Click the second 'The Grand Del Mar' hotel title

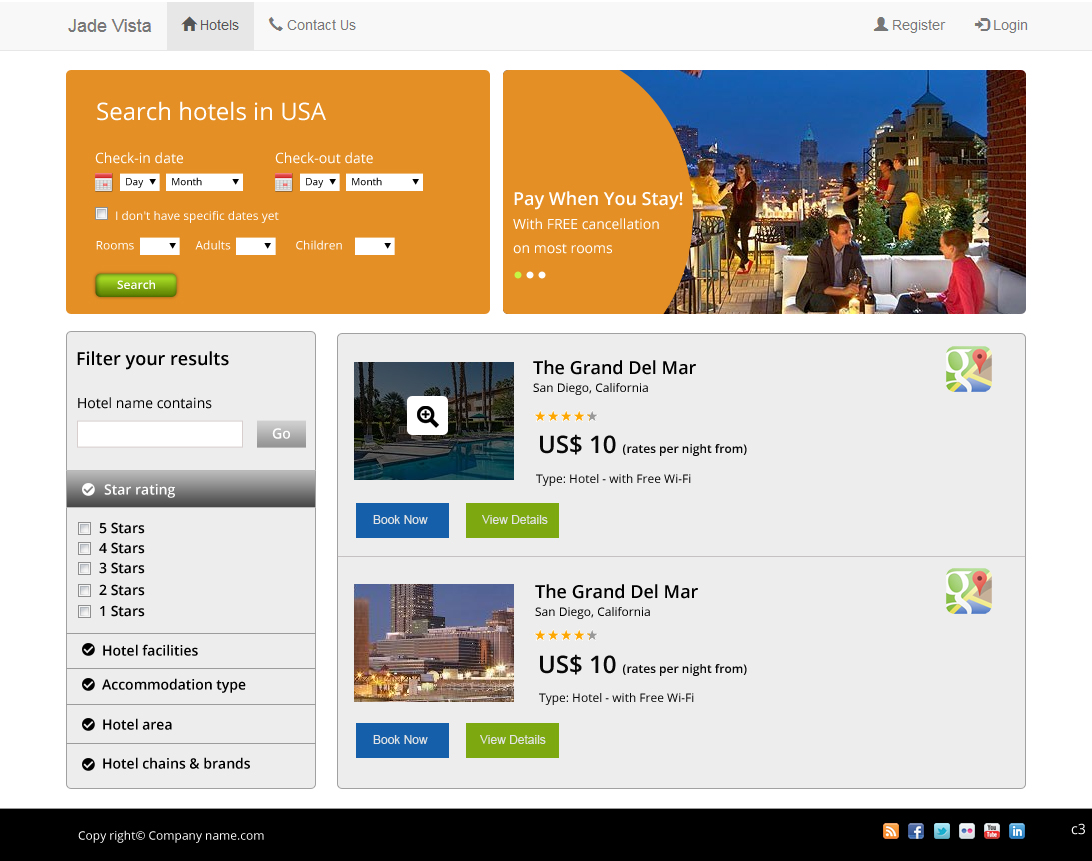[616, 592]
